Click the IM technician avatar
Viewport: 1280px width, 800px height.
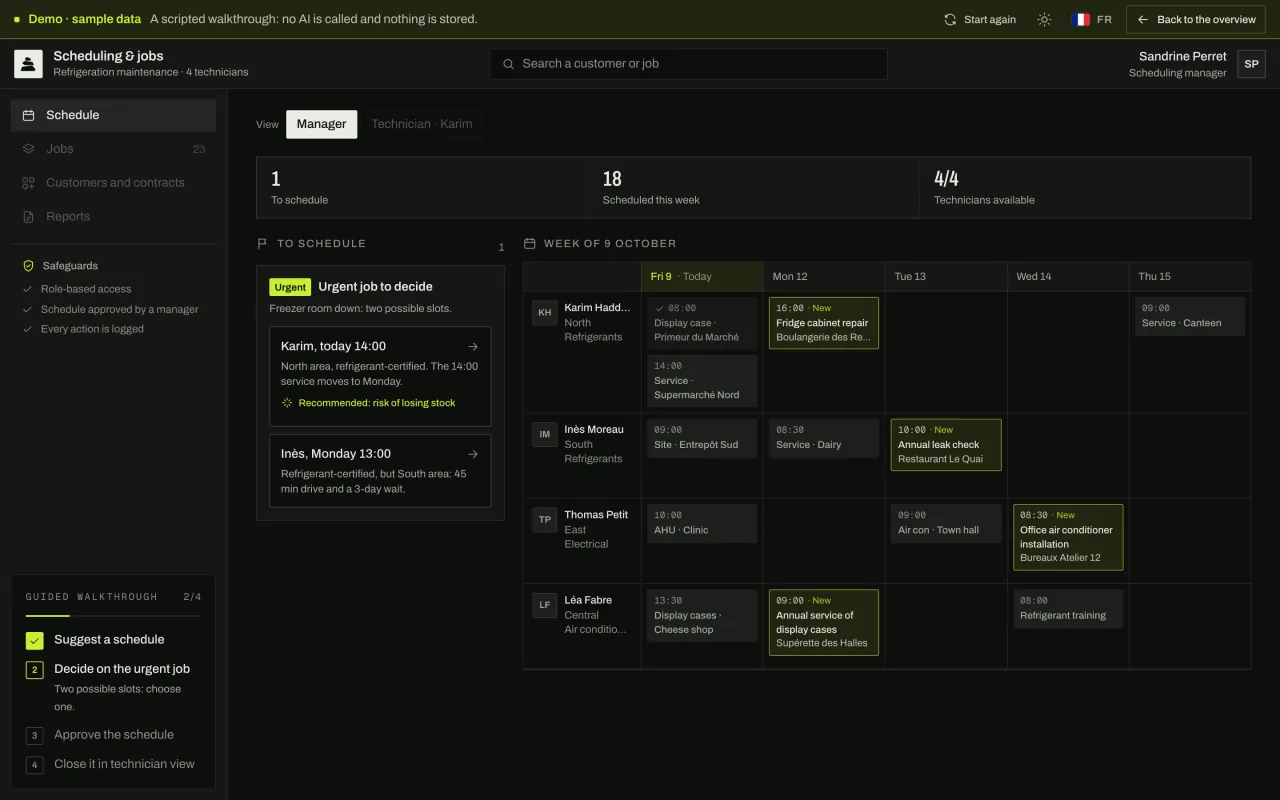pos(545,434)
